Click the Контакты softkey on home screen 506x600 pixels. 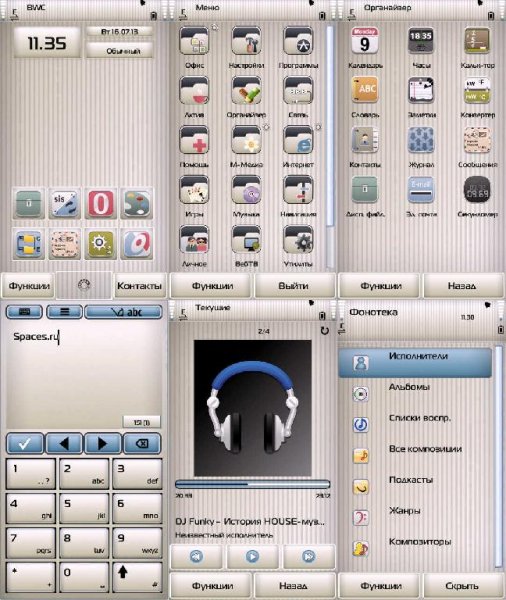point(140,285)
